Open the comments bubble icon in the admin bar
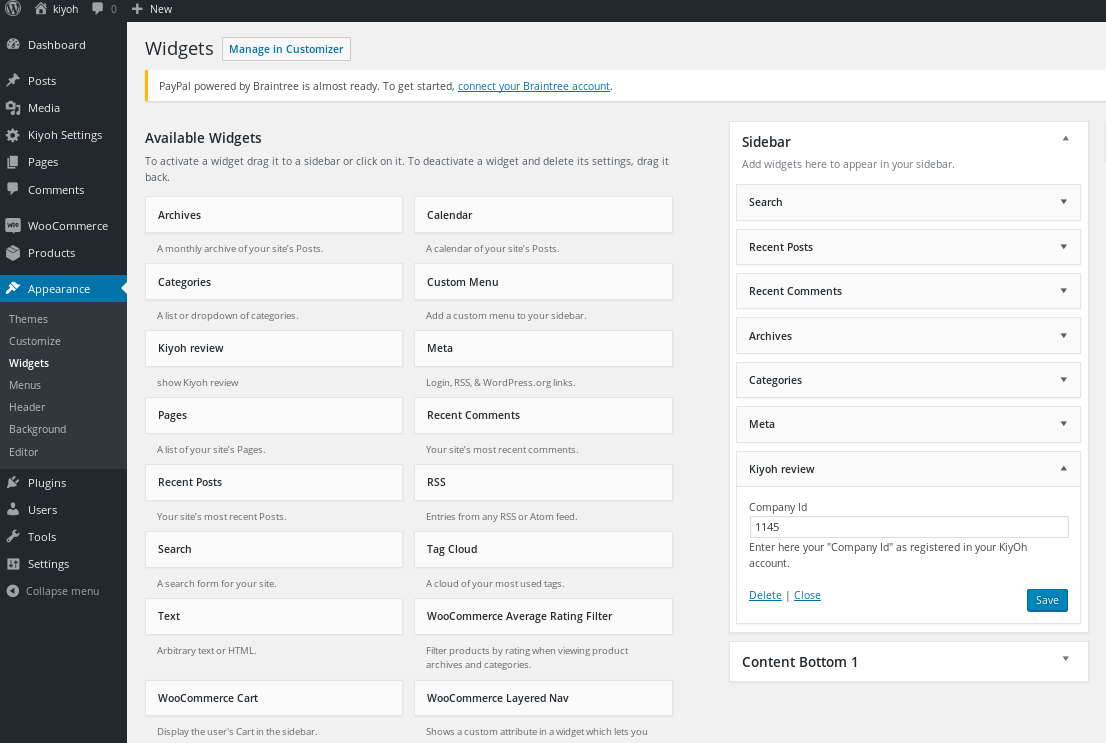Image resolution: width=1106 pixels, height=743 pixels. click(97, 8)
